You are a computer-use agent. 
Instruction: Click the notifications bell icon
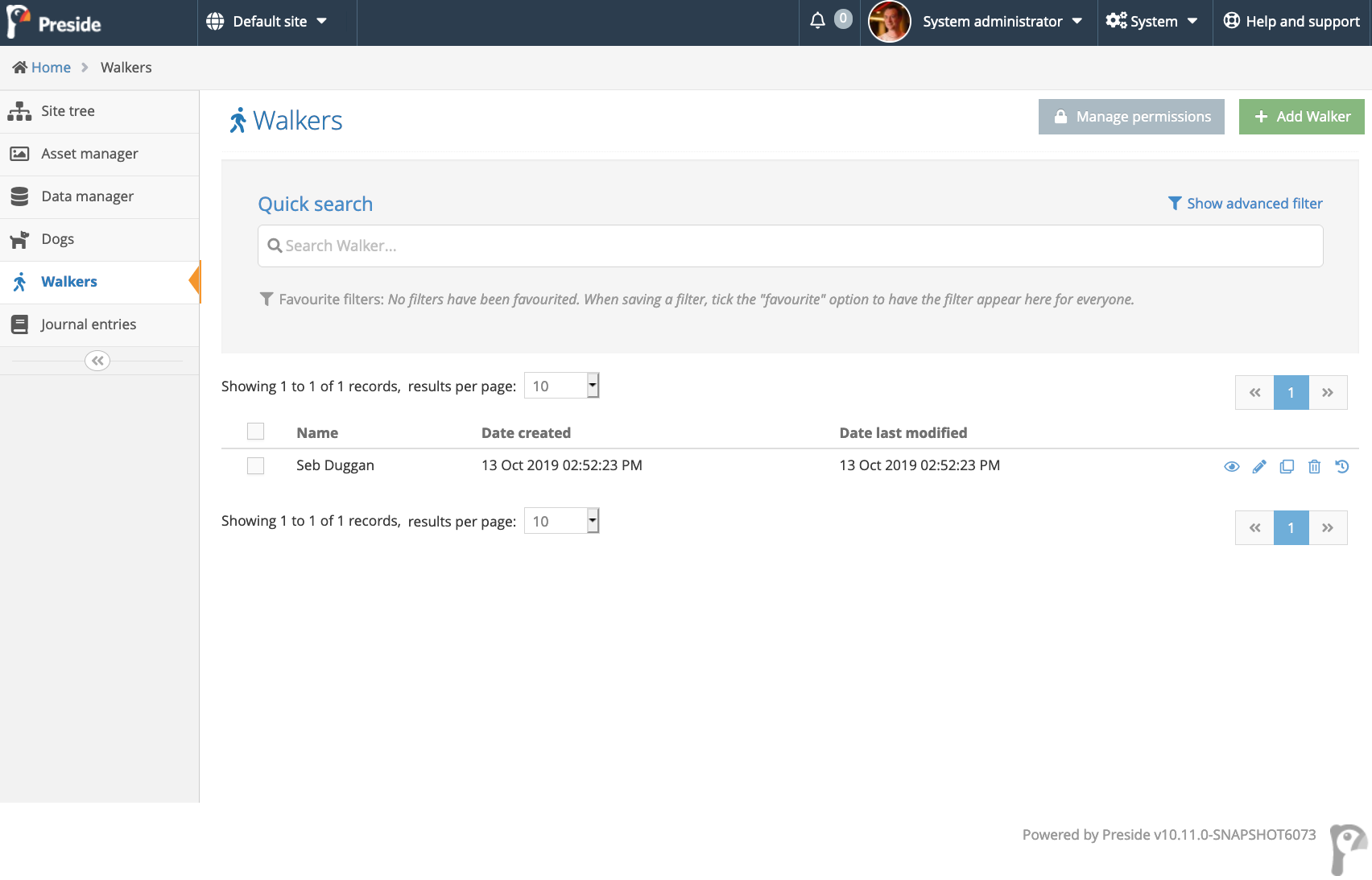(817, 21)
